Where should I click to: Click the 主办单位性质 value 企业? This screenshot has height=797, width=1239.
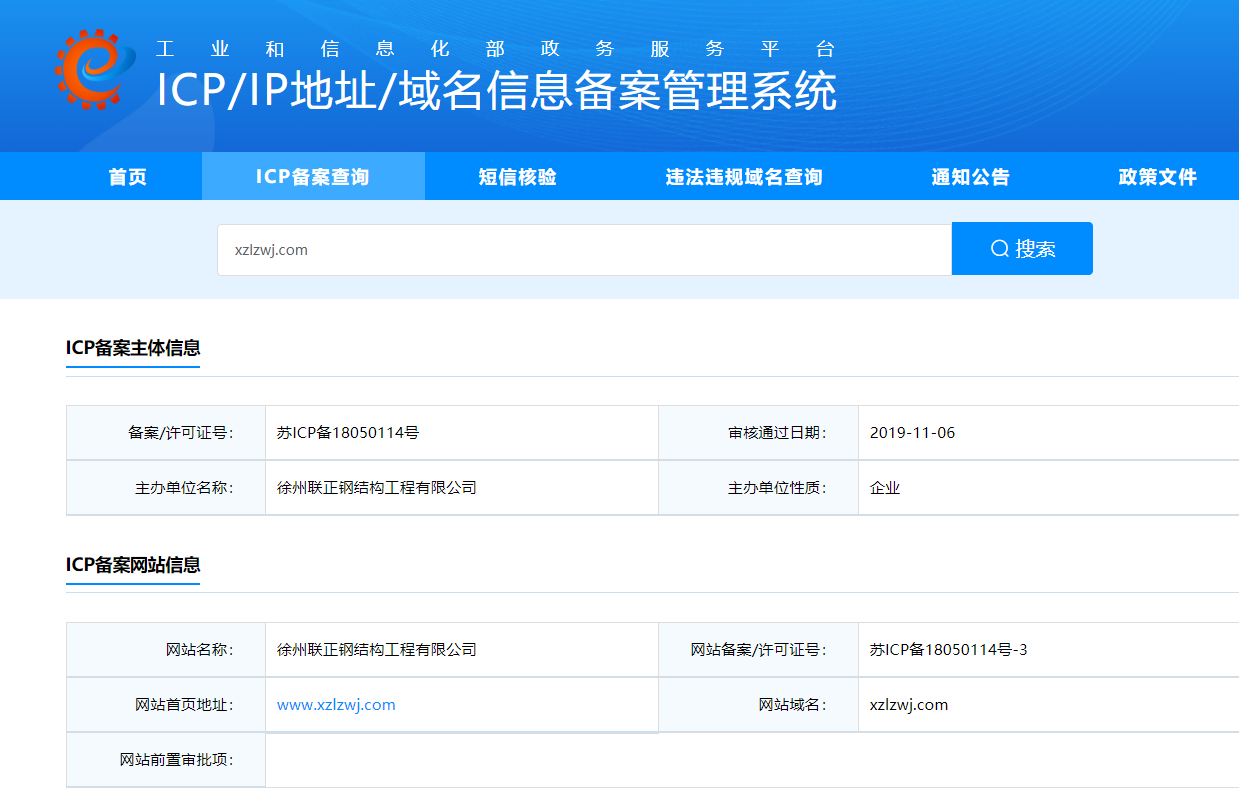884,487
